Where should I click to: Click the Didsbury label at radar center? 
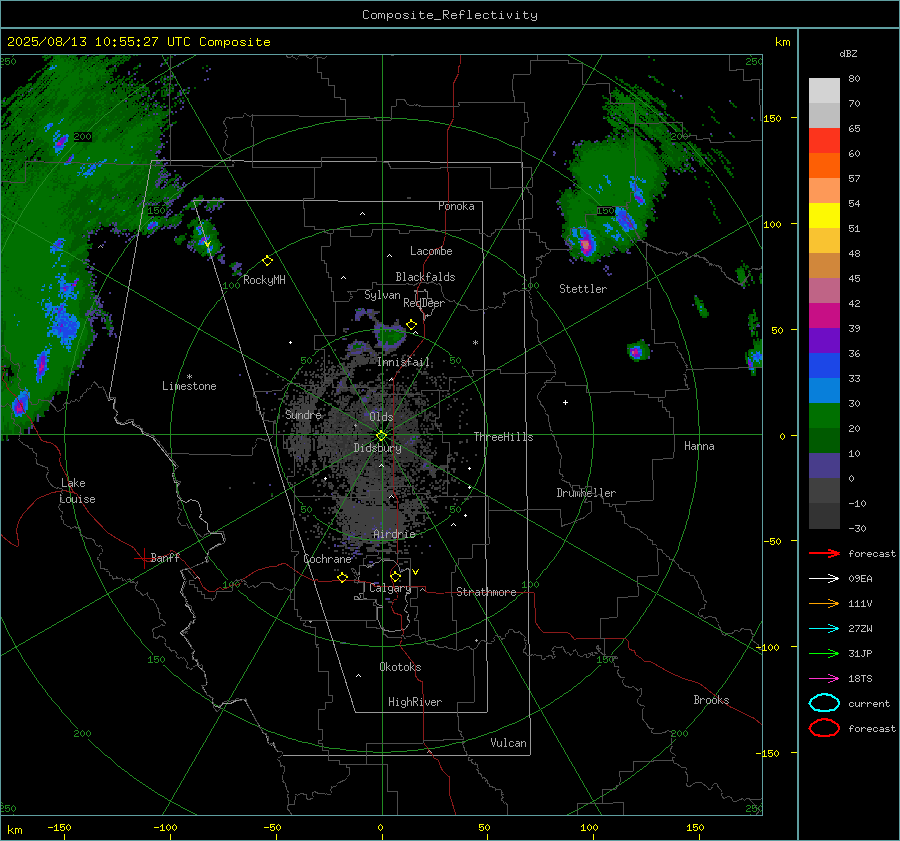pyautogui.click(x=377, y=448)
